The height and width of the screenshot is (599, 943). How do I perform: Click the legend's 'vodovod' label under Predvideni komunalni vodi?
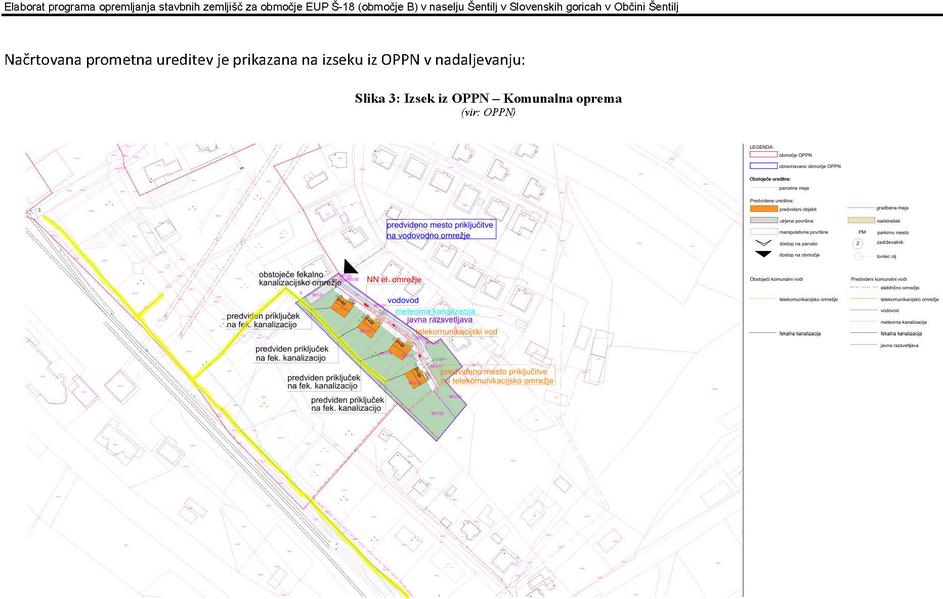click(889, 310)
